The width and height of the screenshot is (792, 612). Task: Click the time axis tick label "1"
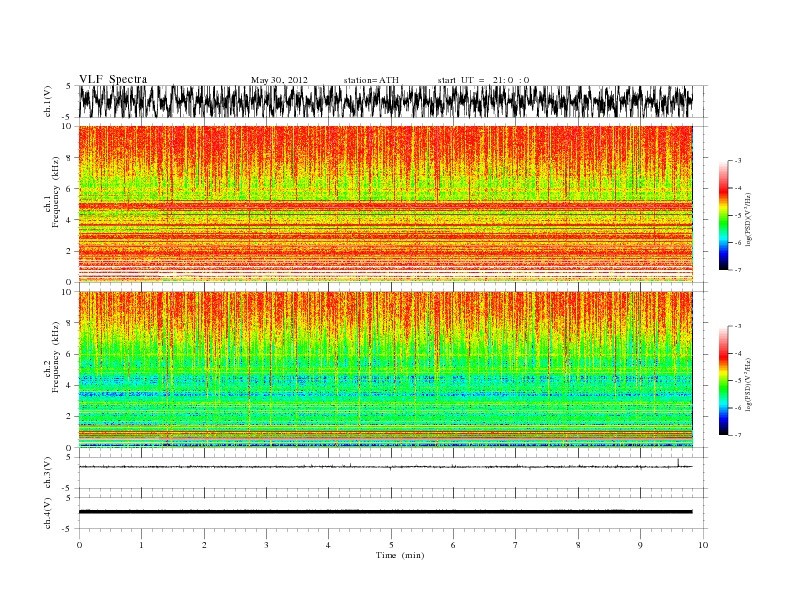[x=141, y=545]
